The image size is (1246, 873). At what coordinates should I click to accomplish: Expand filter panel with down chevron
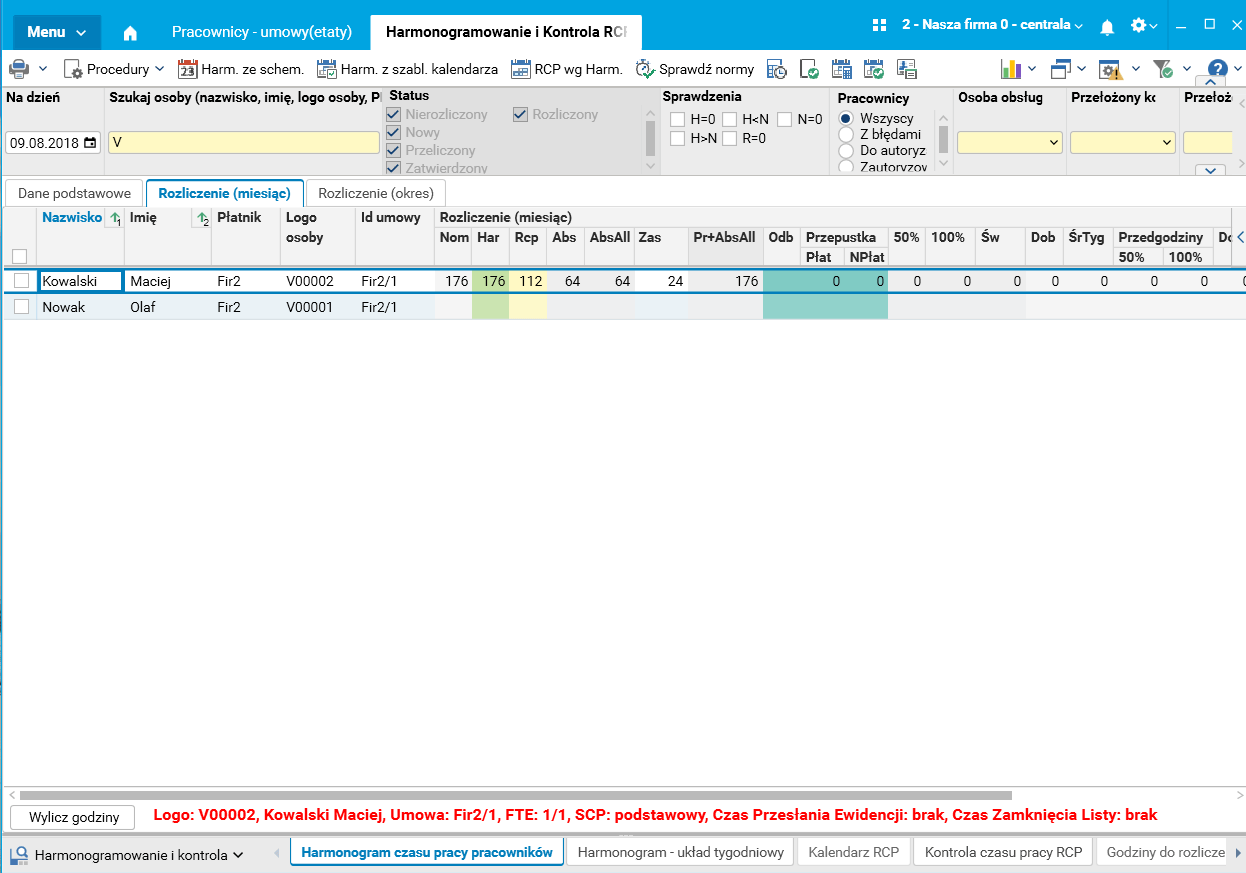pyautogui.click(x=1211, y=170)
